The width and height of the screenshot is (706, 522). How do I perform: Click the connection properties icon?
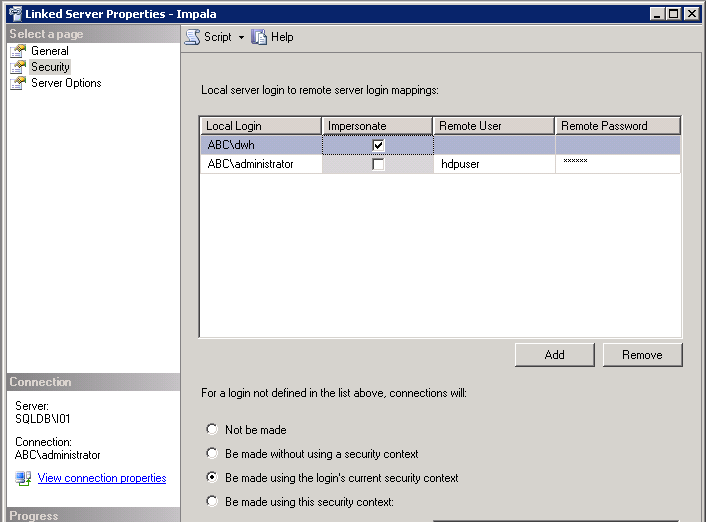tap(23, 478)
